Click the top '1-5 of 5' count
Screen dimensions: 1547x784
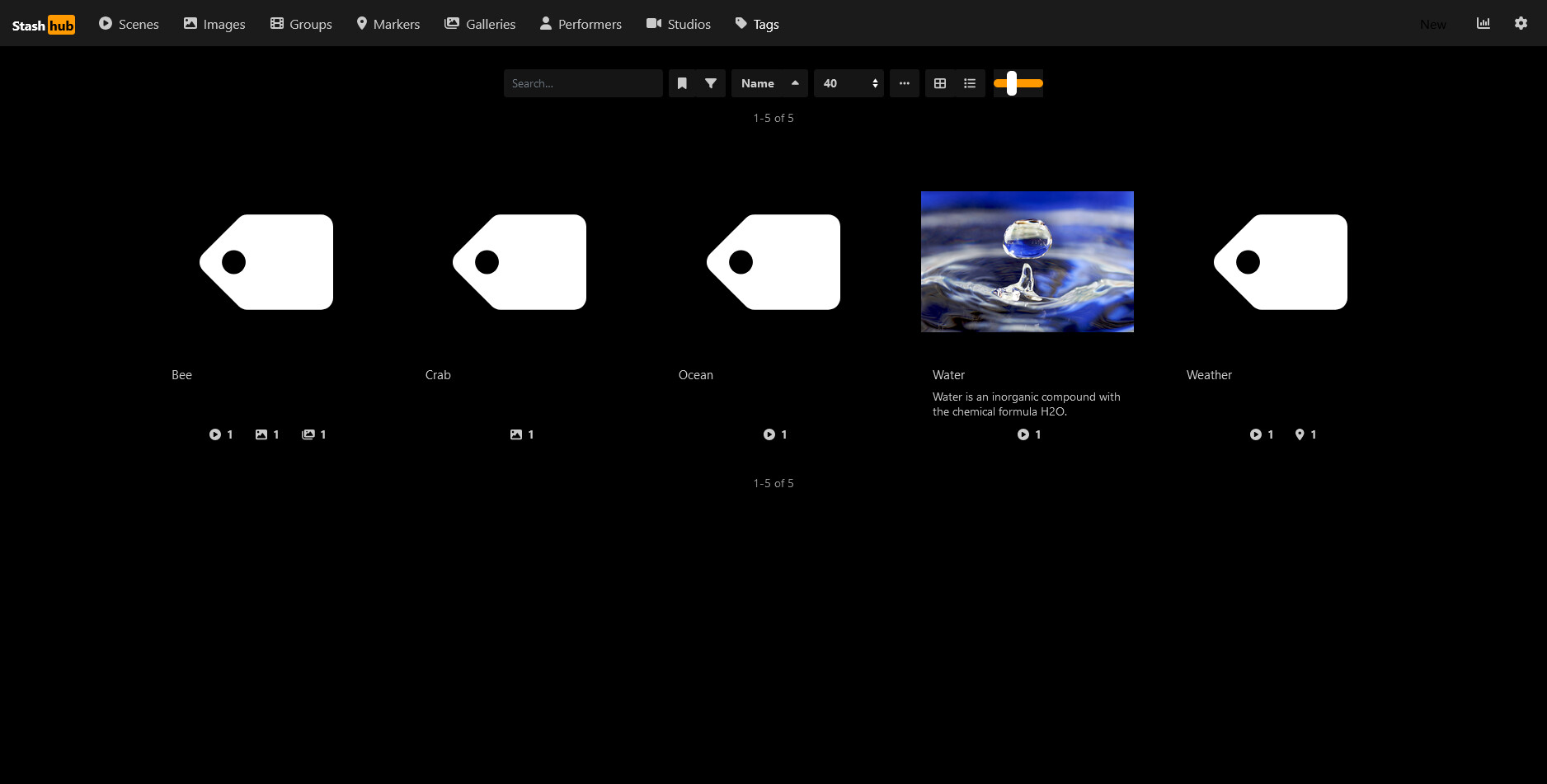[773, 118]
